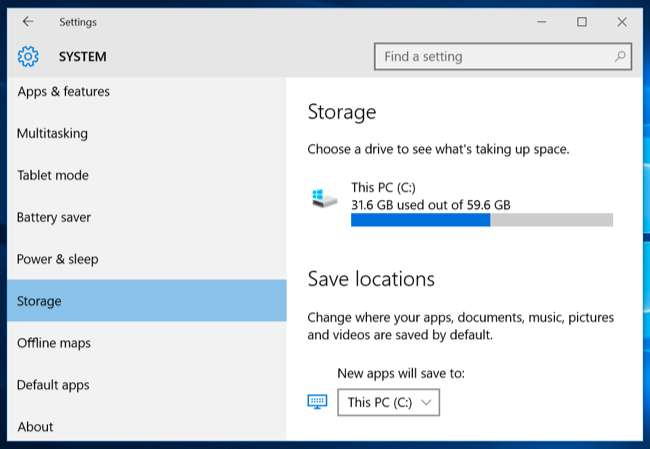Switch to Power & sleep page
Image resolution: width=650 pixels, height=449 pixels.
(57, 260)
